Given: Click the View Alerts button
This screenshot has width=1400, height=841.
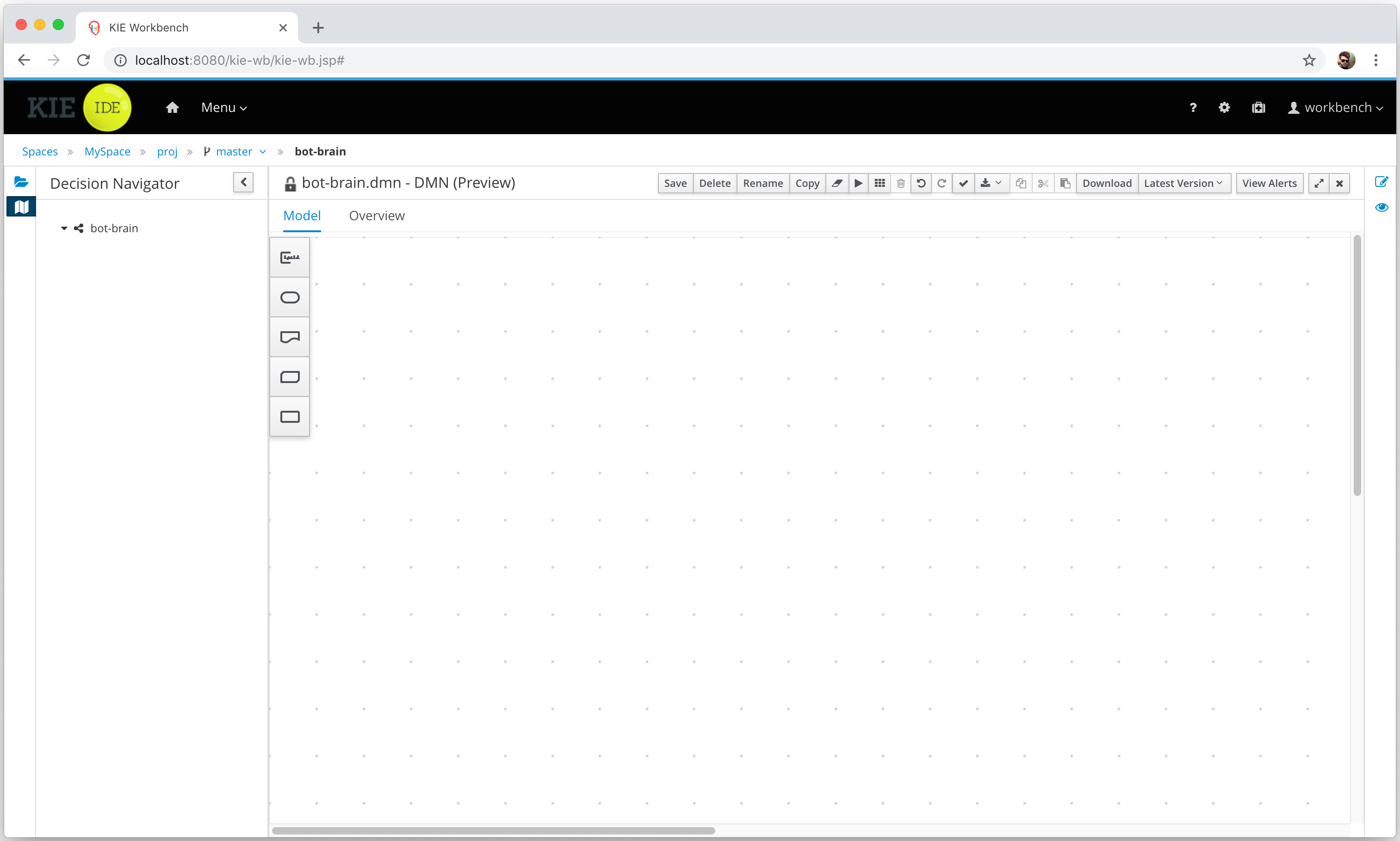Looking at the screenshot, I should 1270,183.
